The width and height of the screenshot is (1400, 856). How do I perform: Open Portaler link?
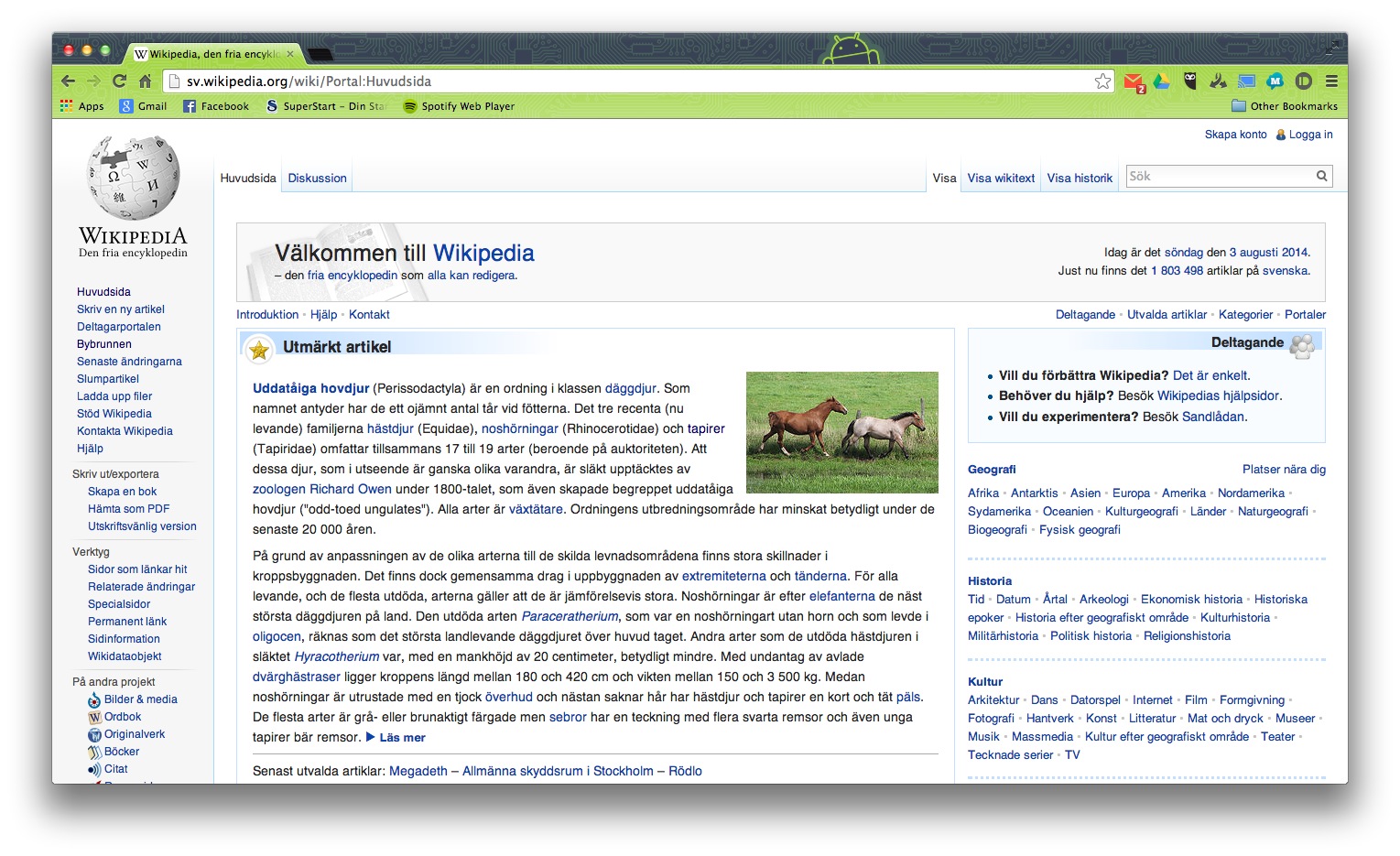point(1305,315)
